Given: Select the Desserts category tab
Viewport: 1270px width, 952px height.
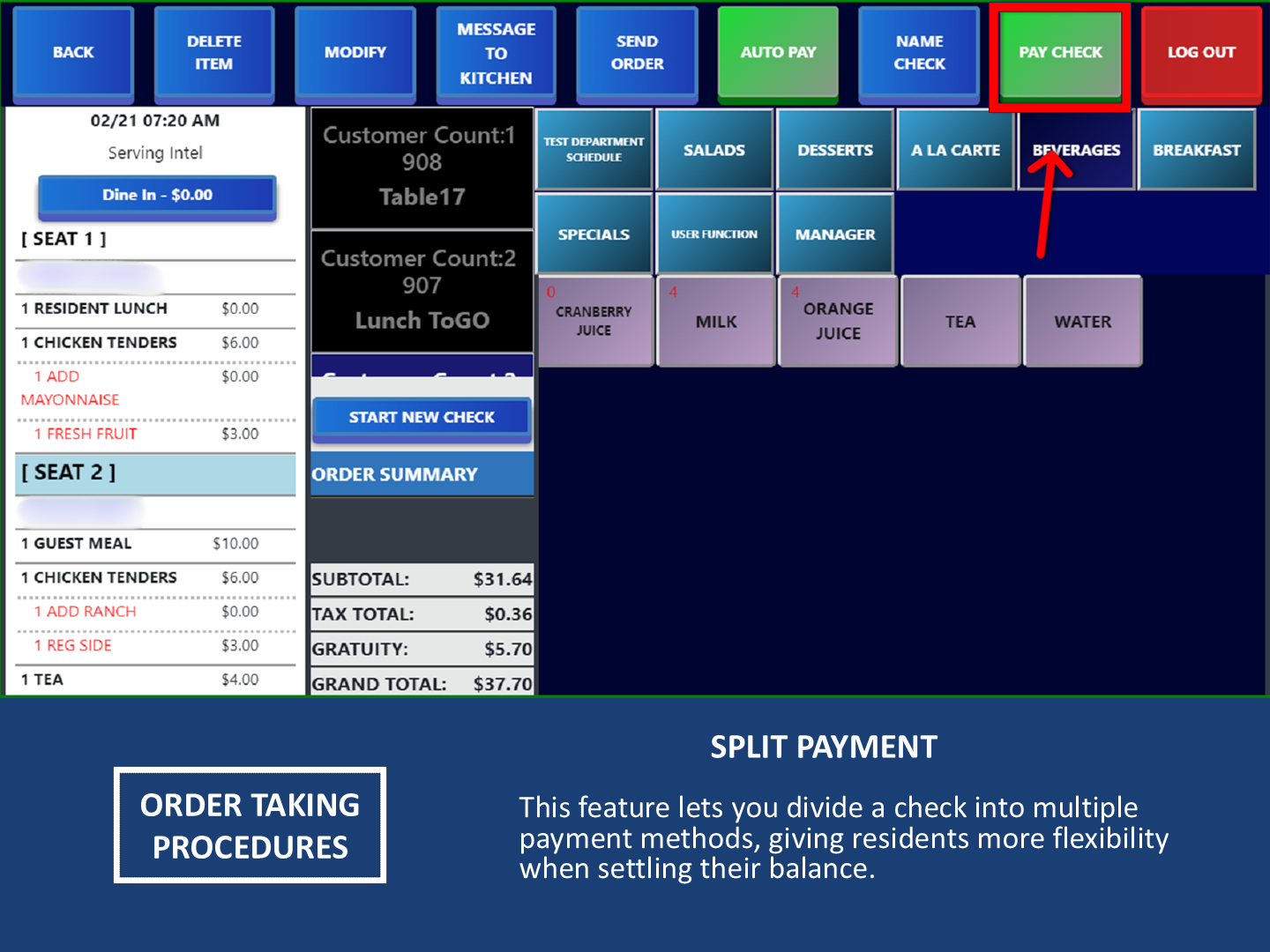Looking at the screenshot, I should [x=835, y=150].
